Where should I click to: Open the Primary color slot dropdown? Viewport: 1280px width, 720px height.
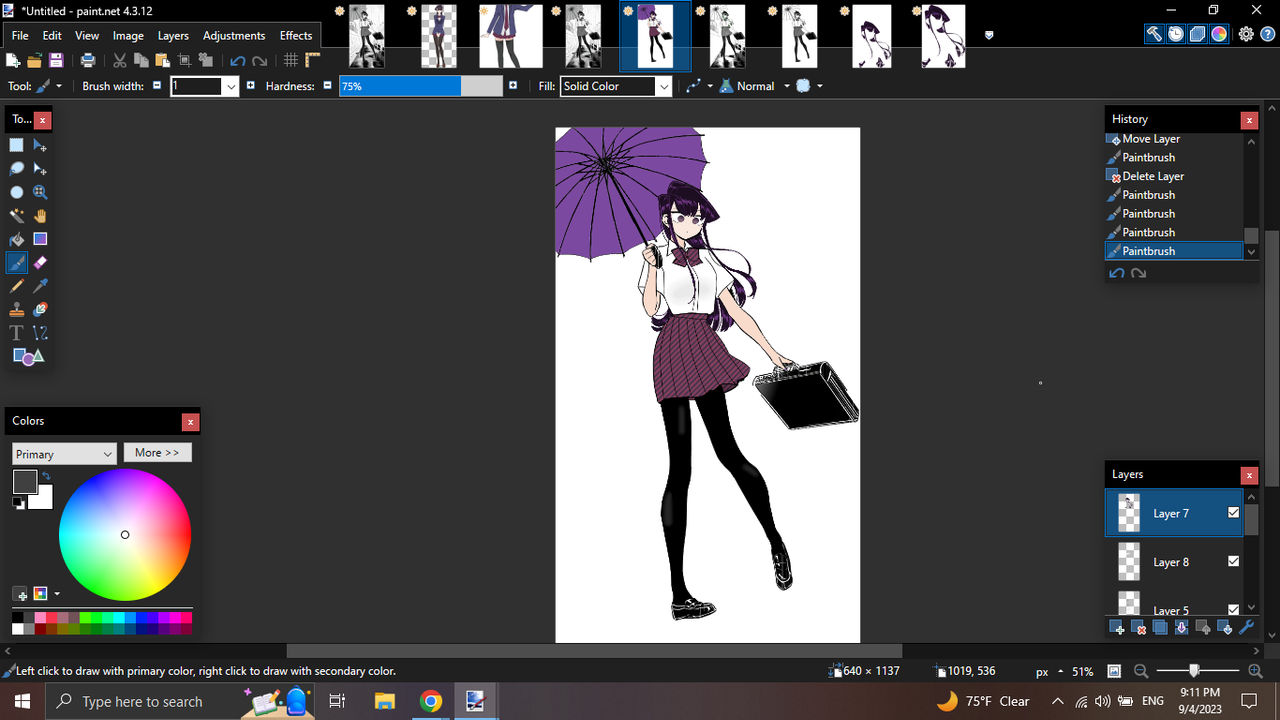pyautogui.click(x=110, y=453)
